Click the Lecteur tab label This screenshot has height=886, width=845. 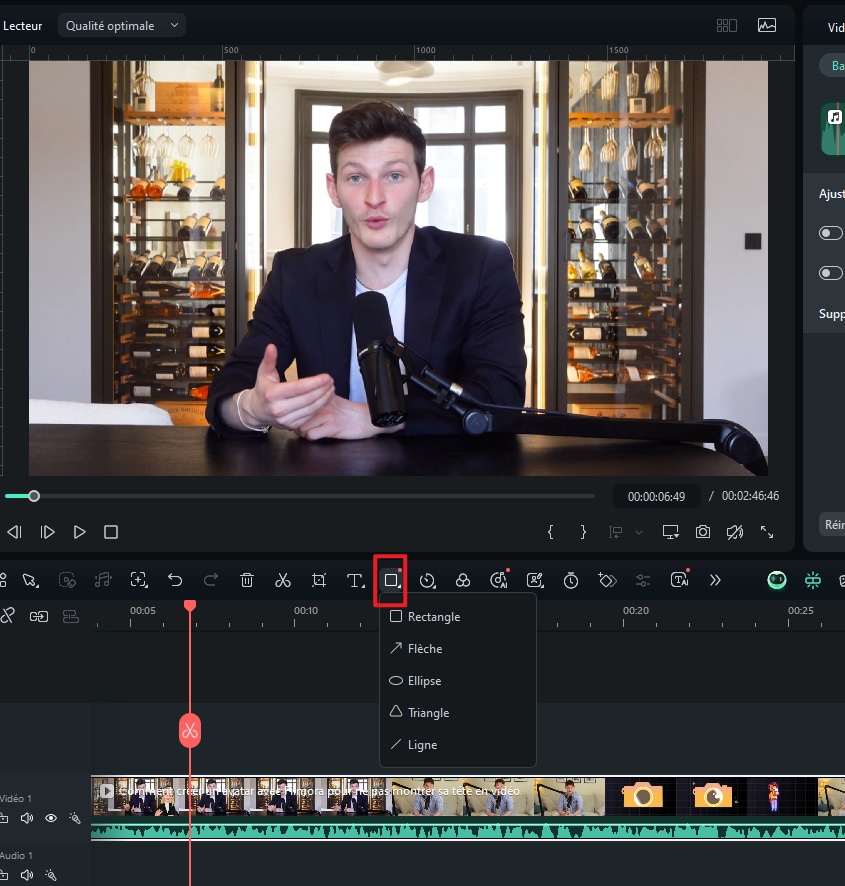[x=22, y=26]
